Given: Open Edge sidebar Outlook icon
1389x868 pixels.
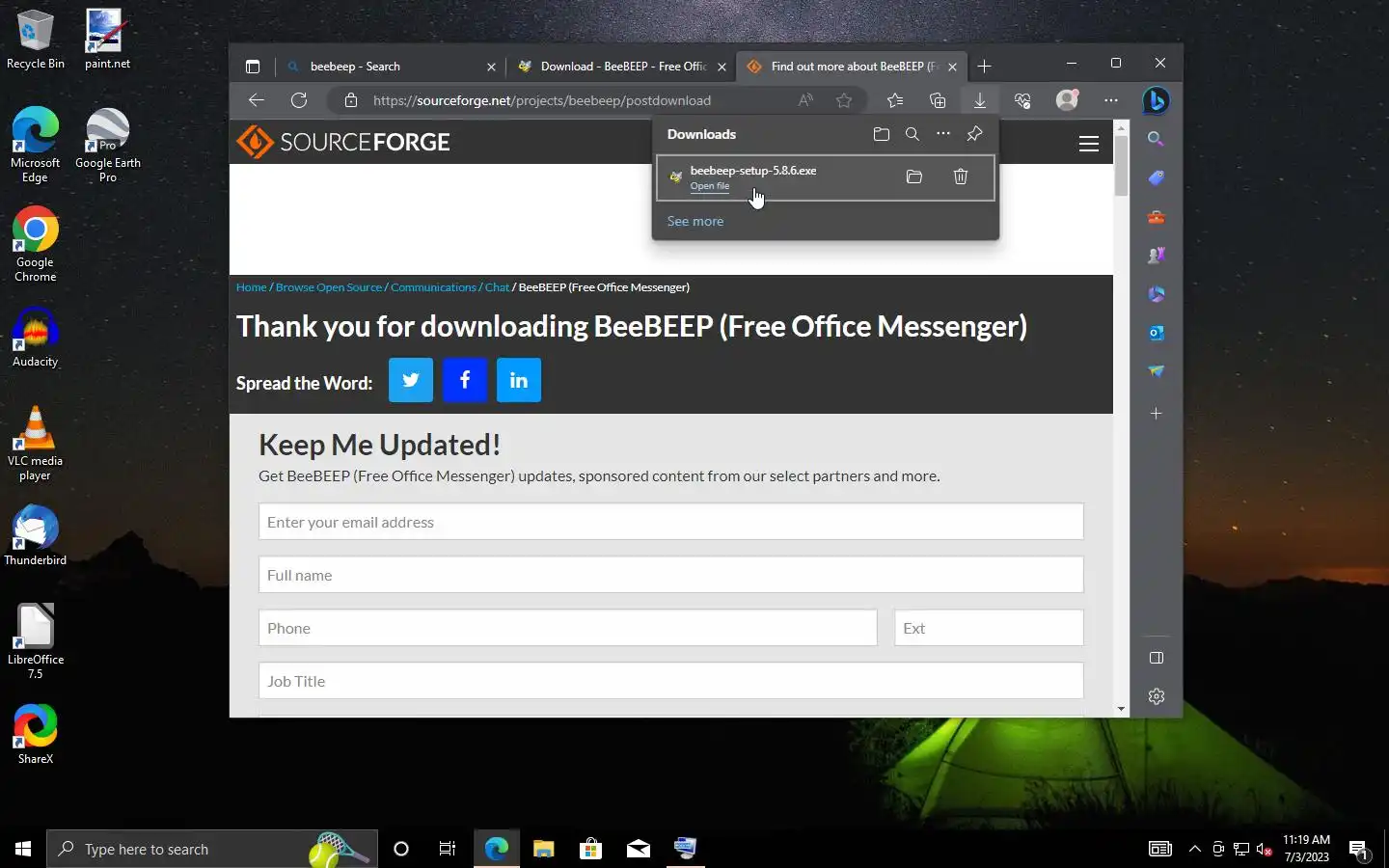Looking at the screenshot, I should point(1156,333).
